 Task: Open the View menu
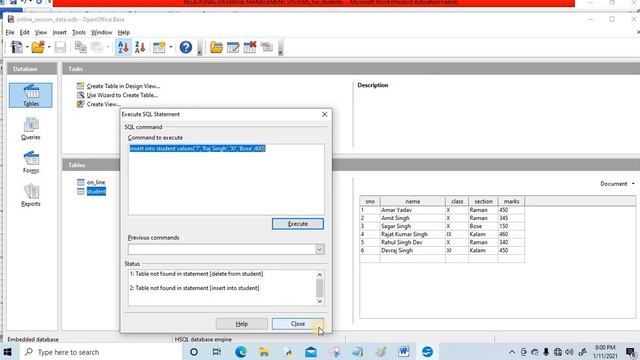pyautogui.click(x=40, y=32)
